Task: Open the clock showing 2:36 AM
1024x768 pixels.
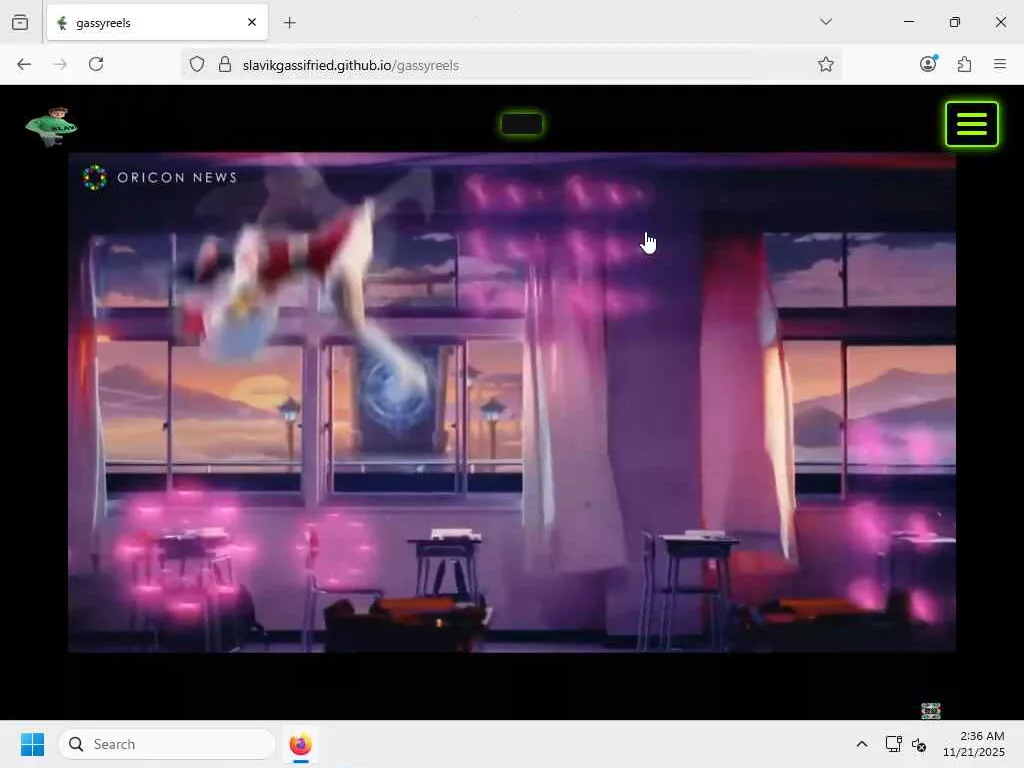Action: 974,744
